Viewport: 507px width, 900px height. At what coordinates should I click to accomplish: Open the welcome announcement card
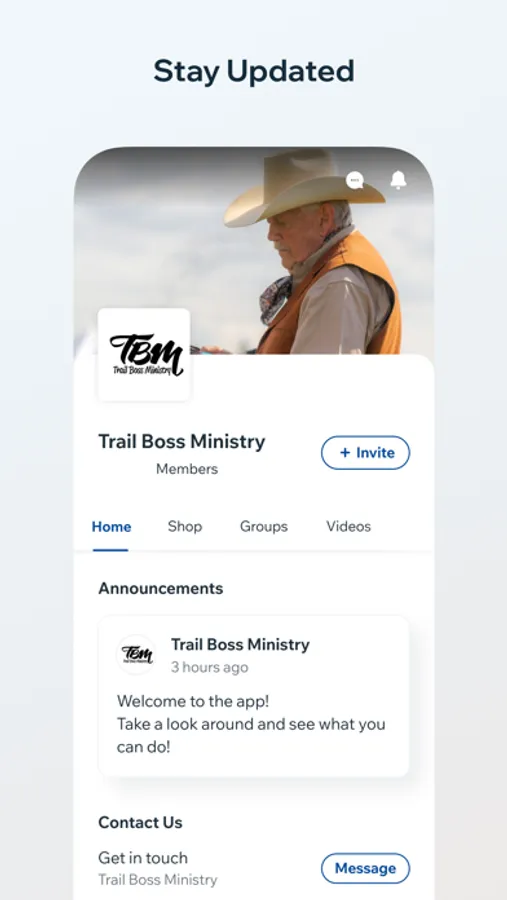click(x=253, y=696)
